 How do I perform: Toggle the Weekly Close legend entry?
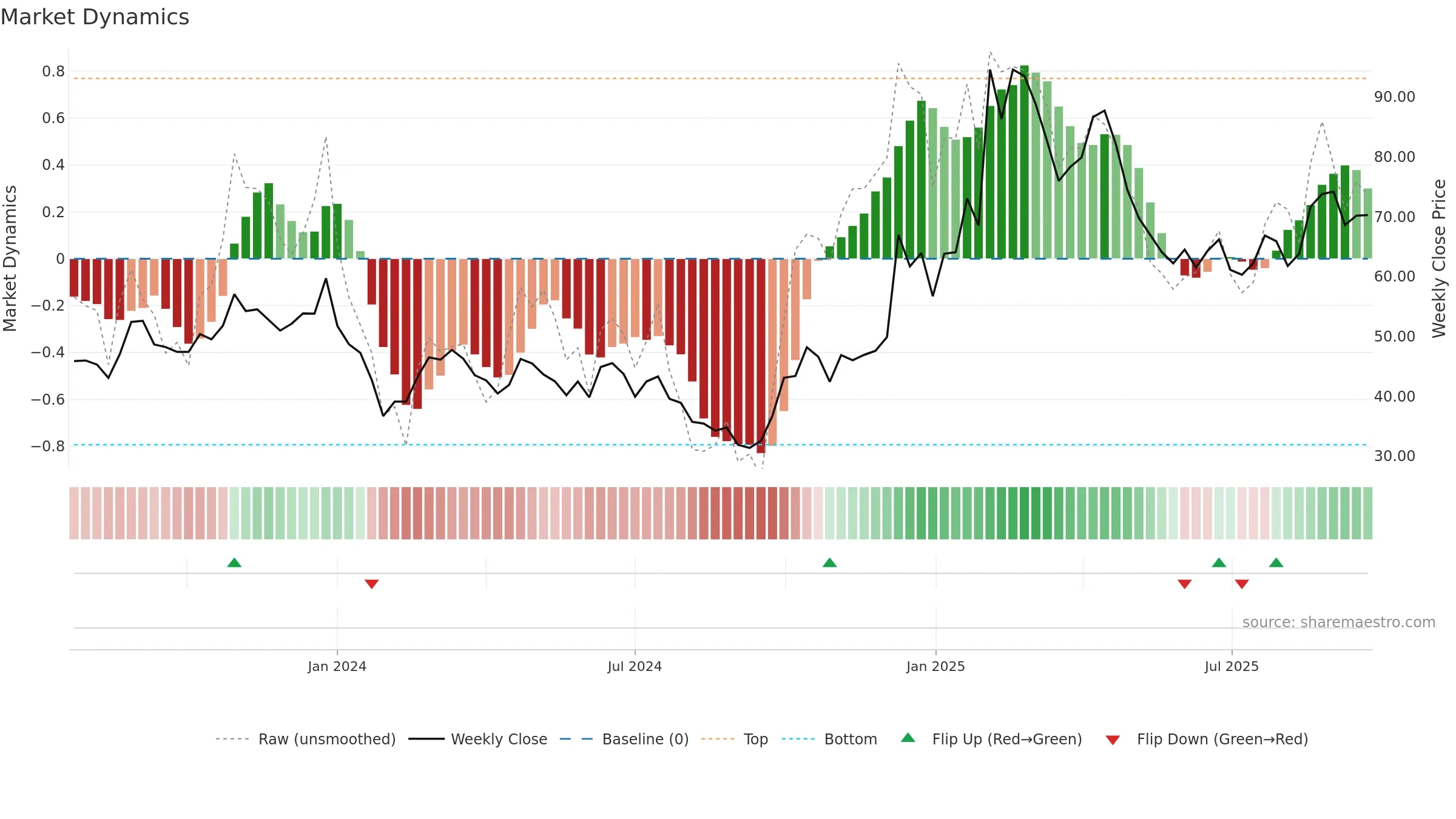(x=477, y=739)
